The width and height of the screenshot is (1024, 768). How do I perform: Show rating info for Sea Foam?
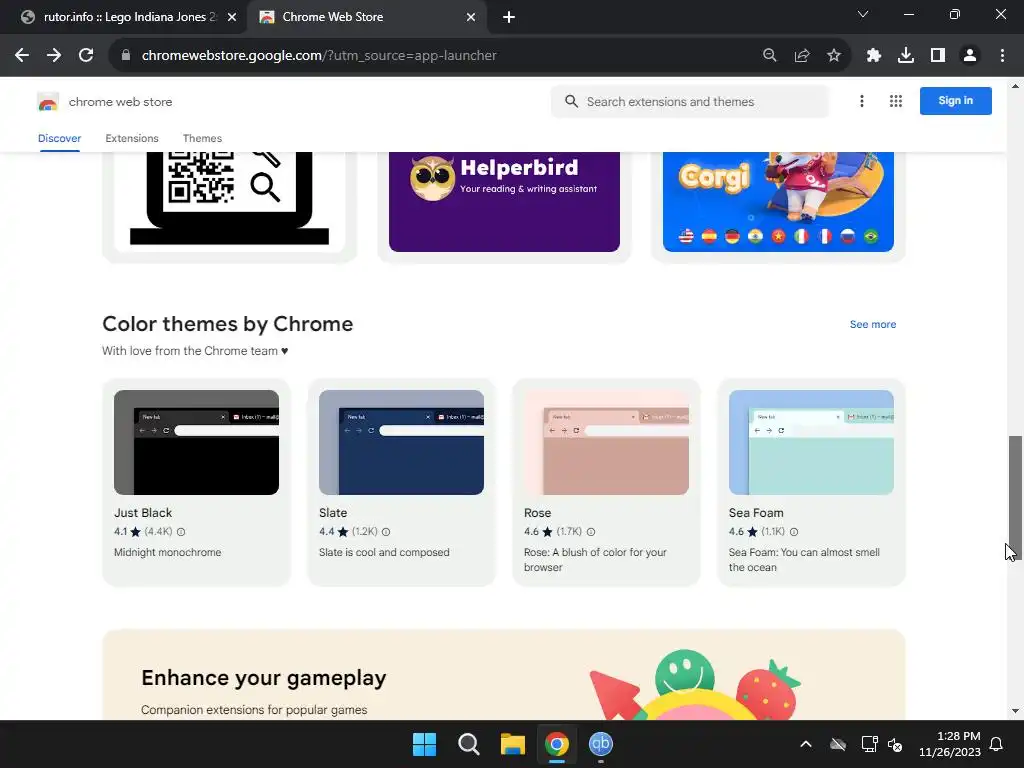point(794,532)
